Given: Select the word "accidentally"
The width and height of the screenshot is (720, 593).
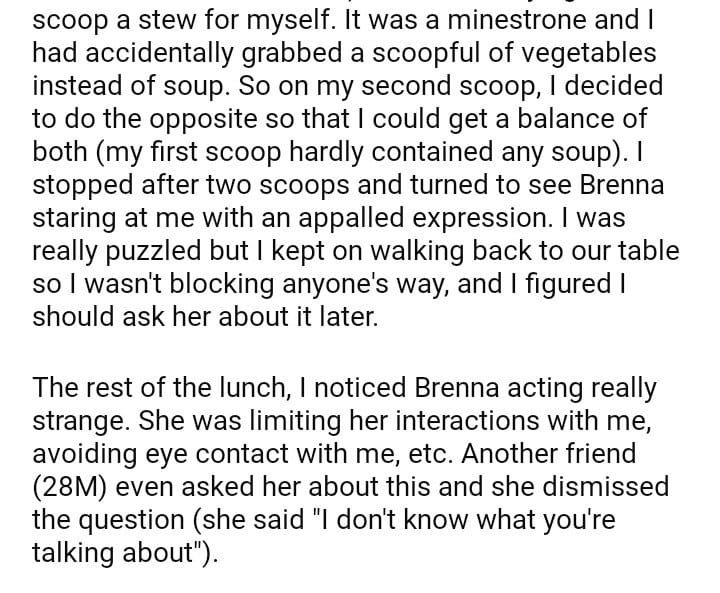Looking at the screenshot, I should click(x=158, y=52).
